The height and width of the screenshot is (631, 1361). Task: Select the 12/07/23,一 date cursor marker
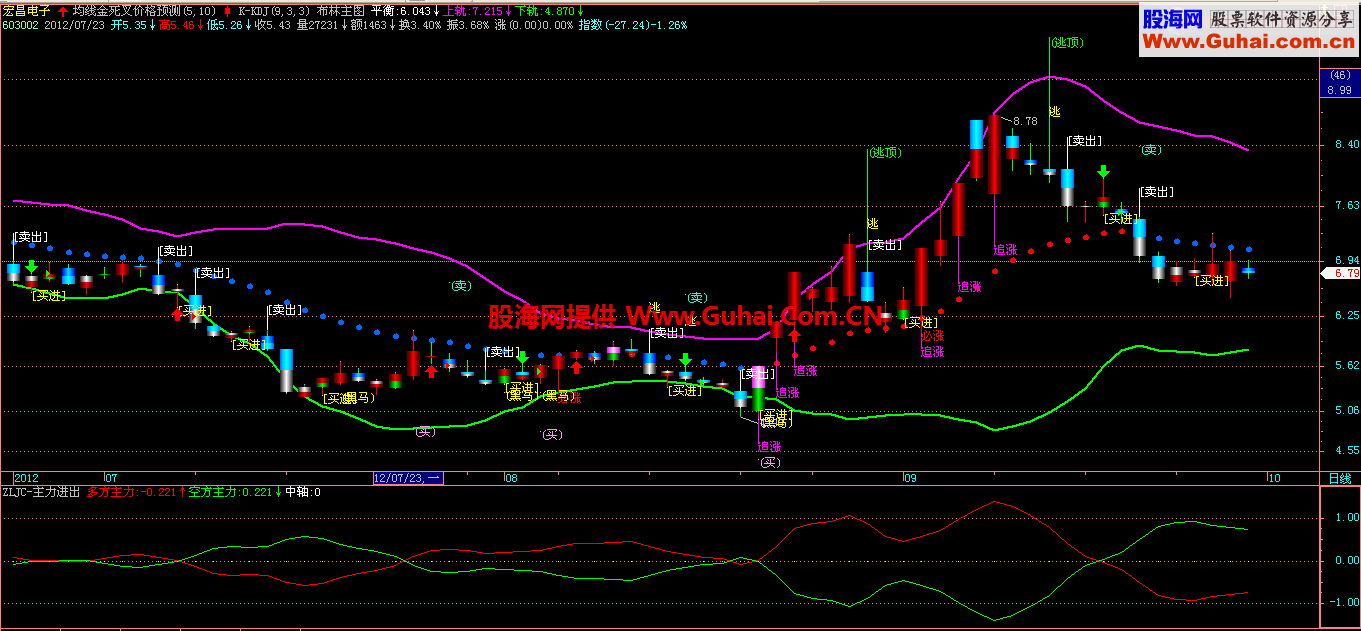tap(407, 478)
